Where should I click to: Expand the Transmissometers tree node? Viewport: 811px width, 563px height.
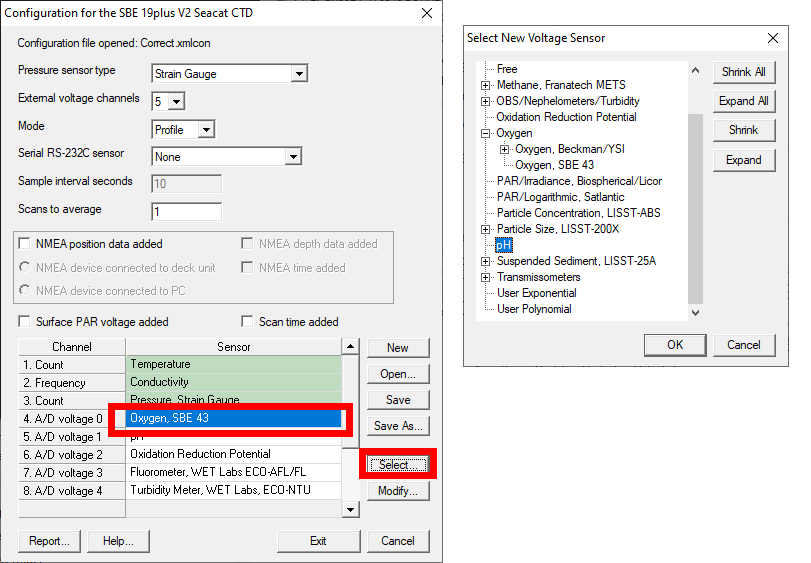pyautogui.click(x=486, y=277)
